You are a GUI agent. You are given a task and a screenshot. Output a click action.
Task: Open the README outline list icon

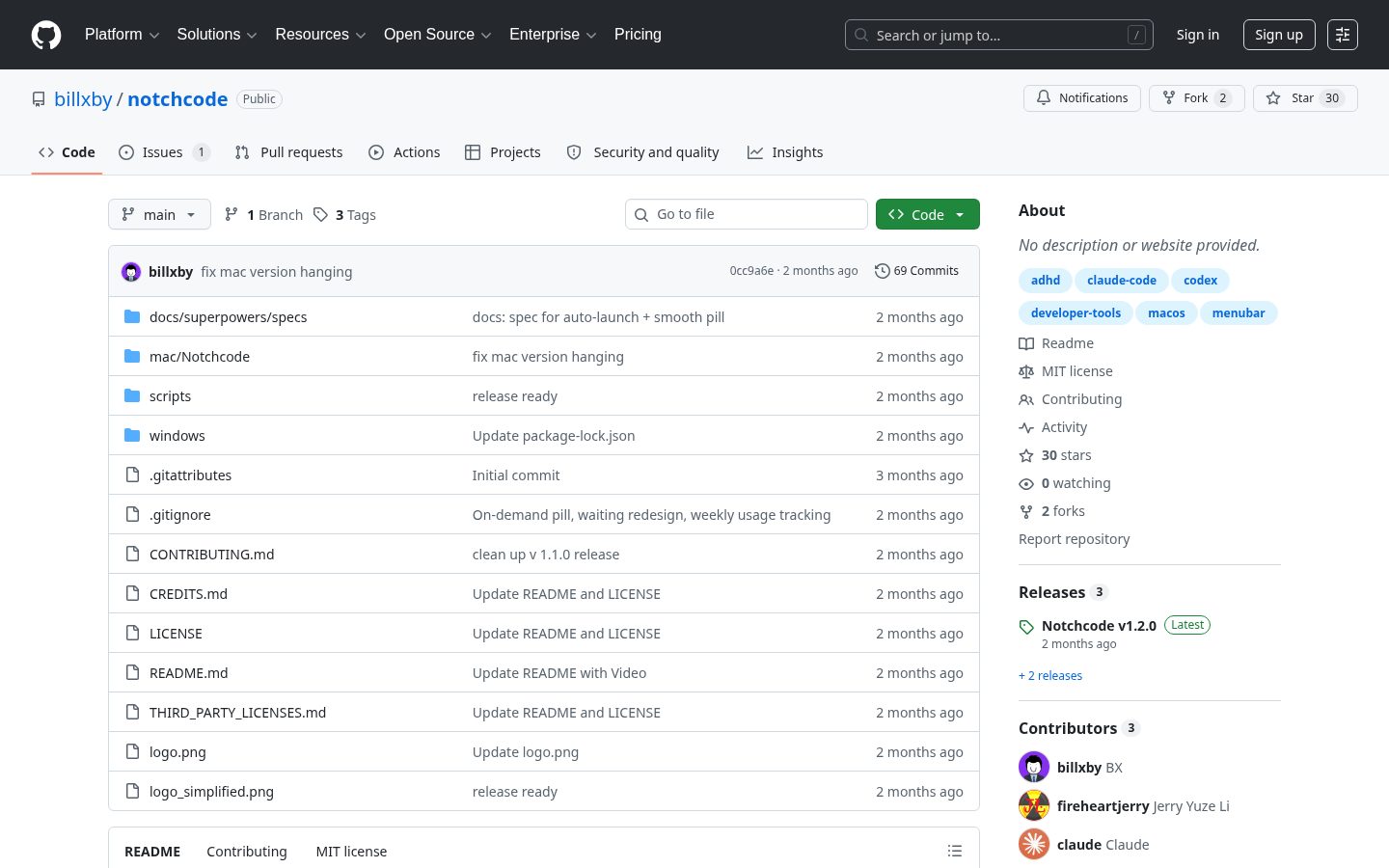955,851
